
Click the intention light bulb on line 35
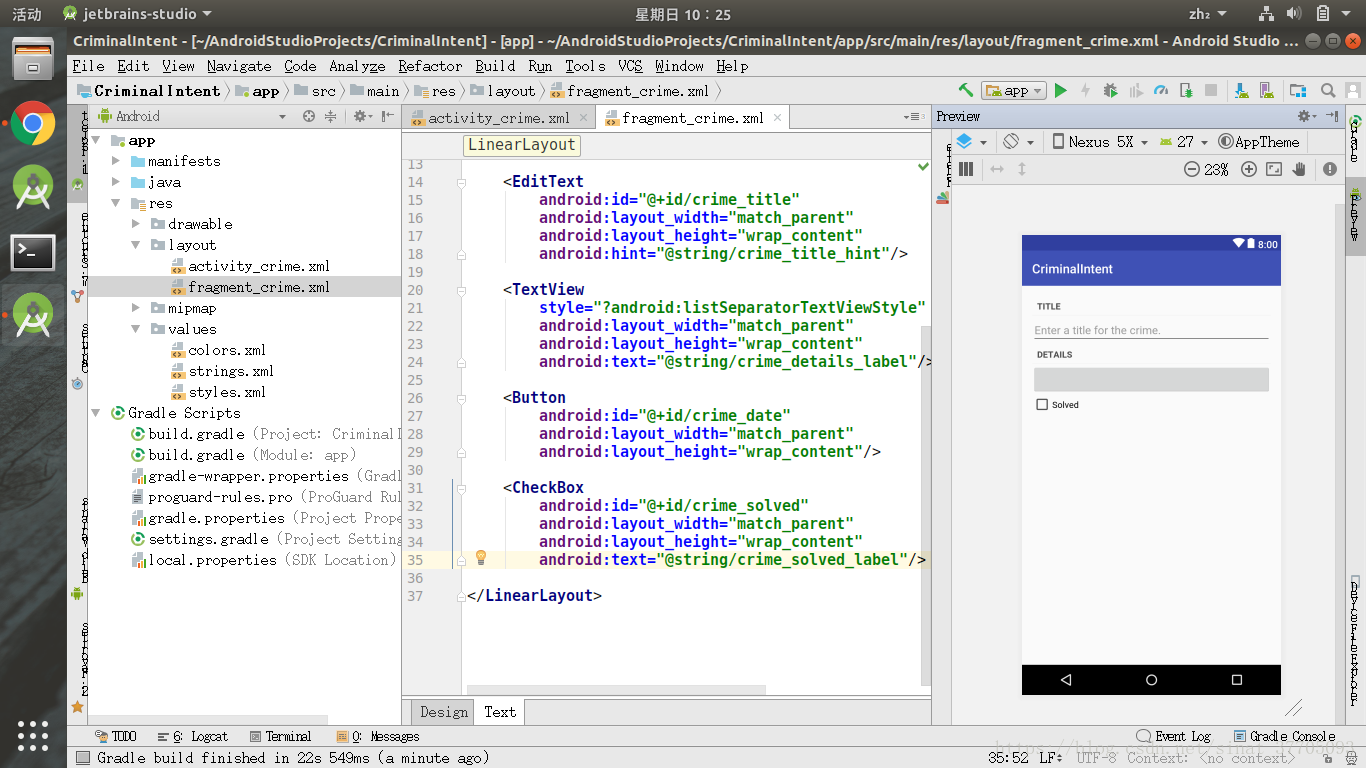(480, 557)
